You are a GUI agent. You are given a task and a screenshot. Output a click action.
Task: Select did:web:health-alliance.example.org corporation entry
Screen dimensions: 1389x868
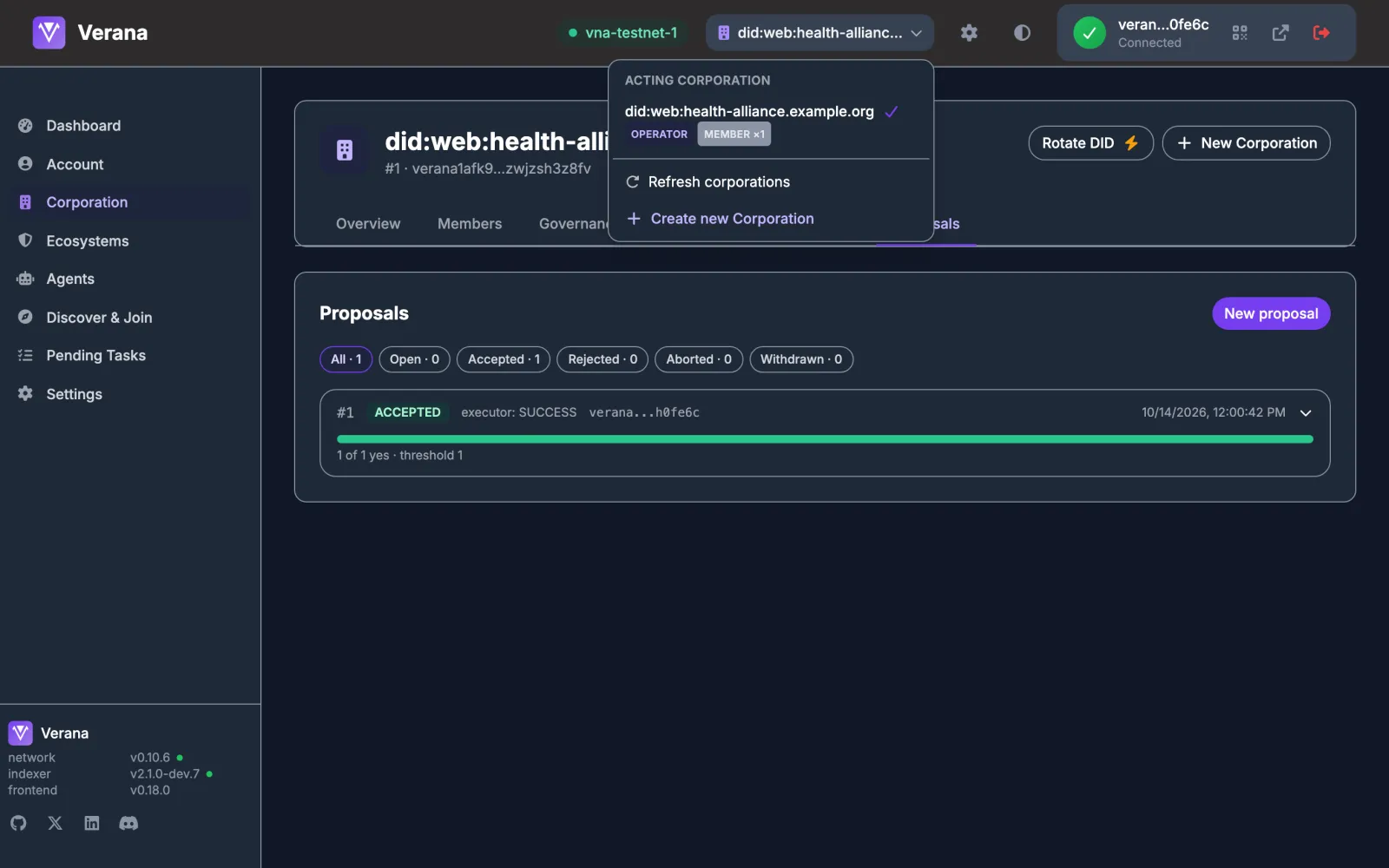[x=770, y=122]
